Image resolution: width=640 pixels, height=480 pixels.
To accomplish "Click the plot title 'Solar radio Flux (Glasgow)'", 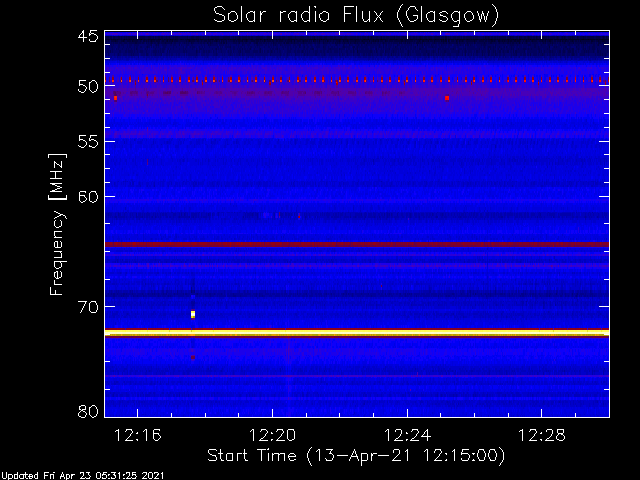I will point(356,15).
